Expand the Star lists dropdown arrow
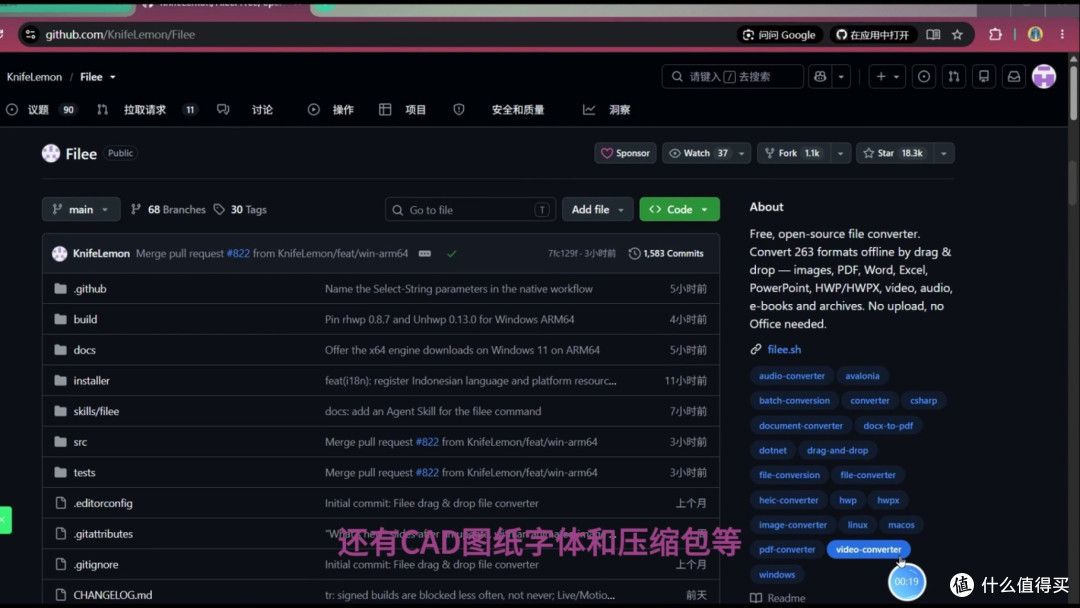 click(x=944, y=153)
